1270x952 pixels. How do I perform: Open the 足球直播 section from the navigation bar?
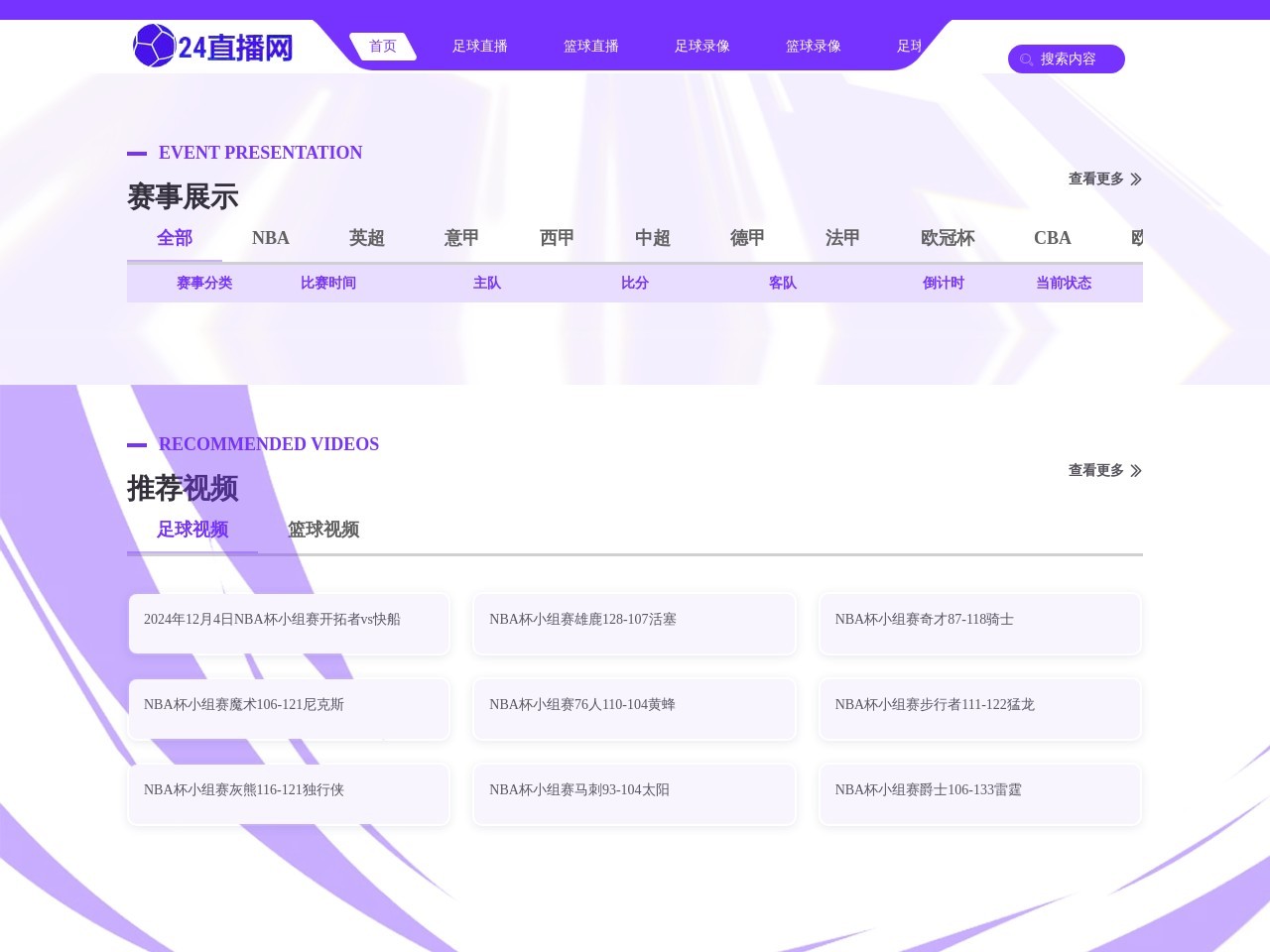[479, 46]
